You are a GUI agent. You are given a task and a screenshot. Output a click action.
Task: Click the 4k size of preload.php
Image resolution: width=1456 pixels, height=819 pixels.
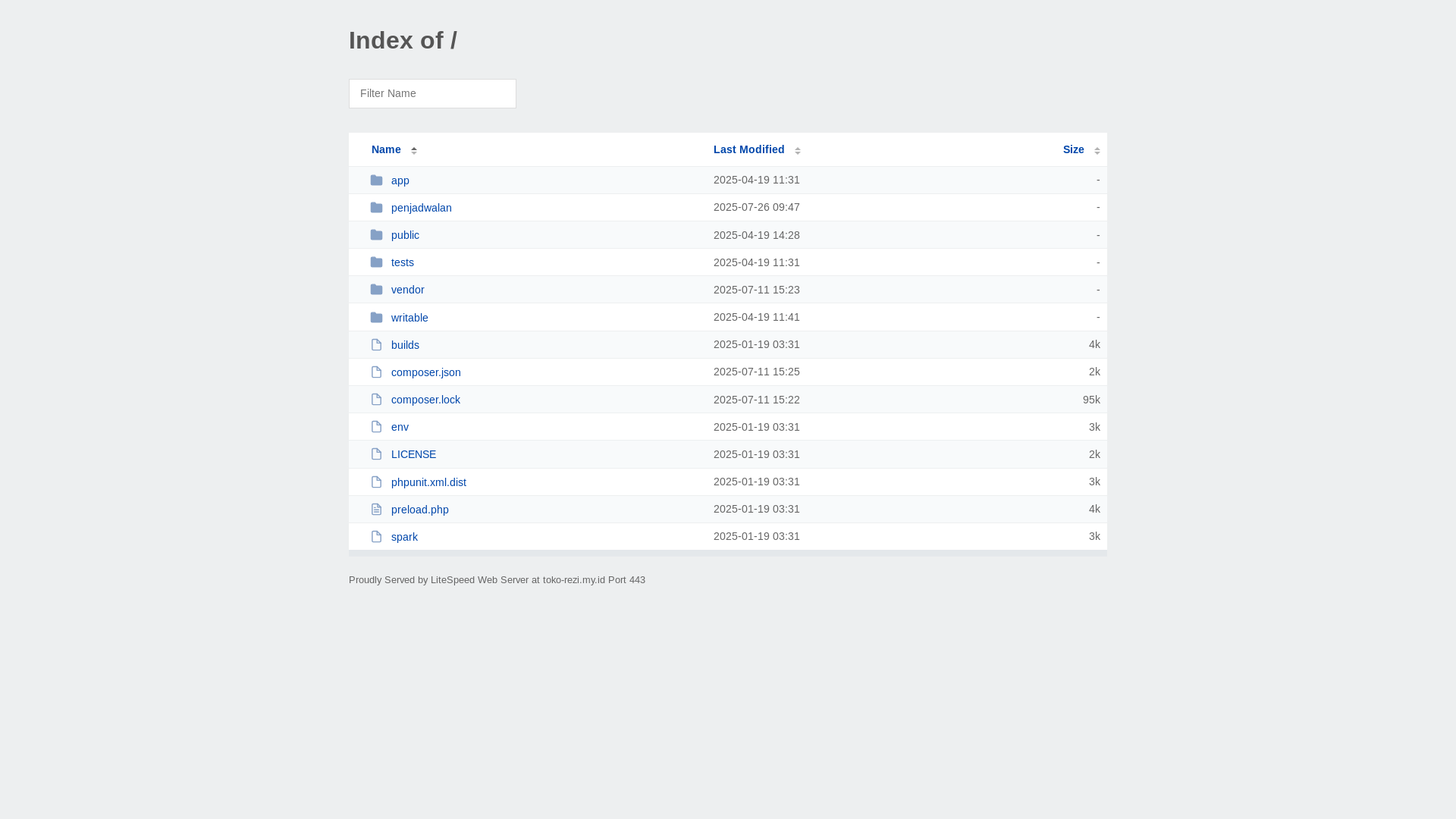(x=1094, y=509)
